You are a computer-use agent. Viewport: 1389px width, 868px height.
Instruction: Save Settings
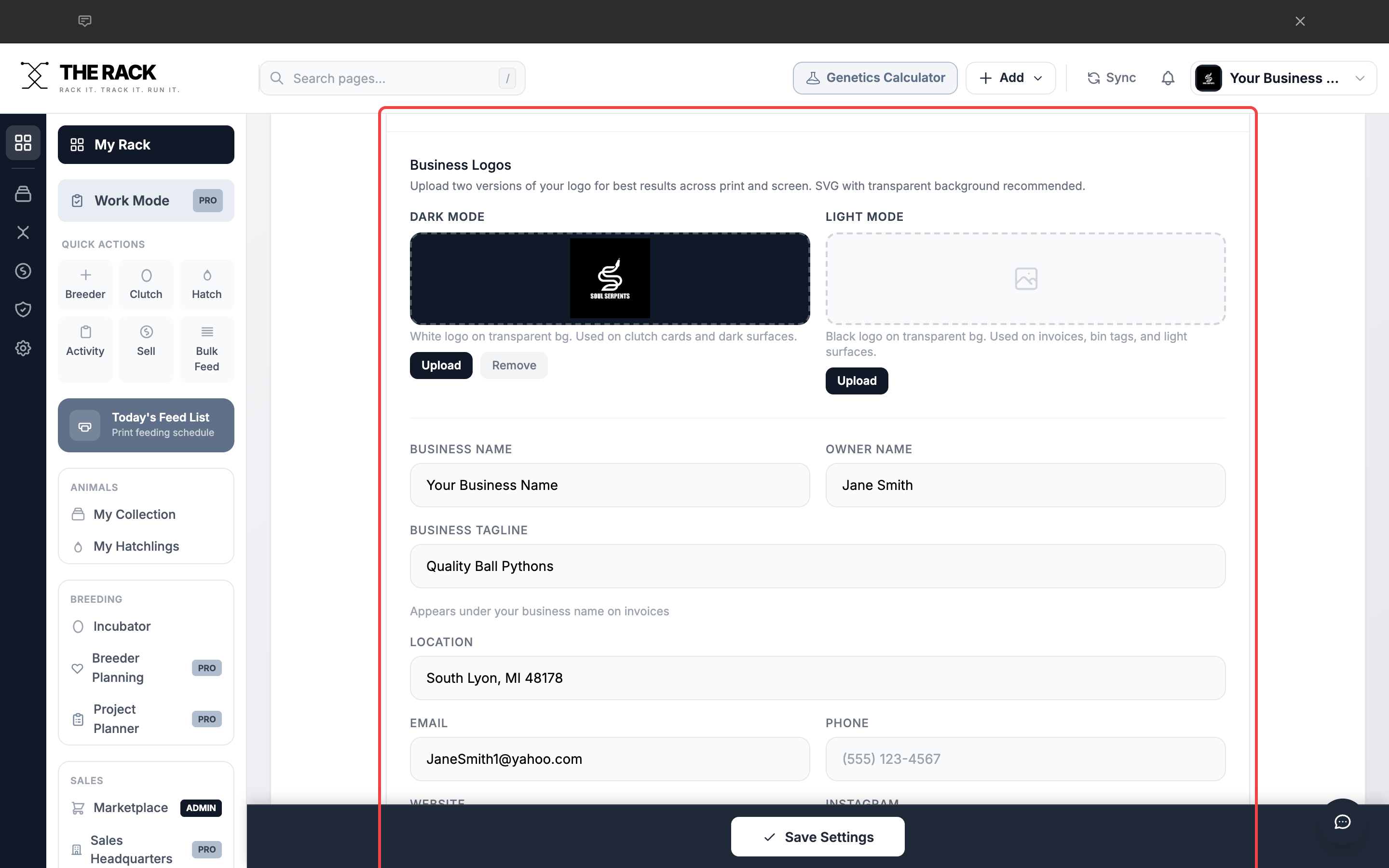pos(817,837)
